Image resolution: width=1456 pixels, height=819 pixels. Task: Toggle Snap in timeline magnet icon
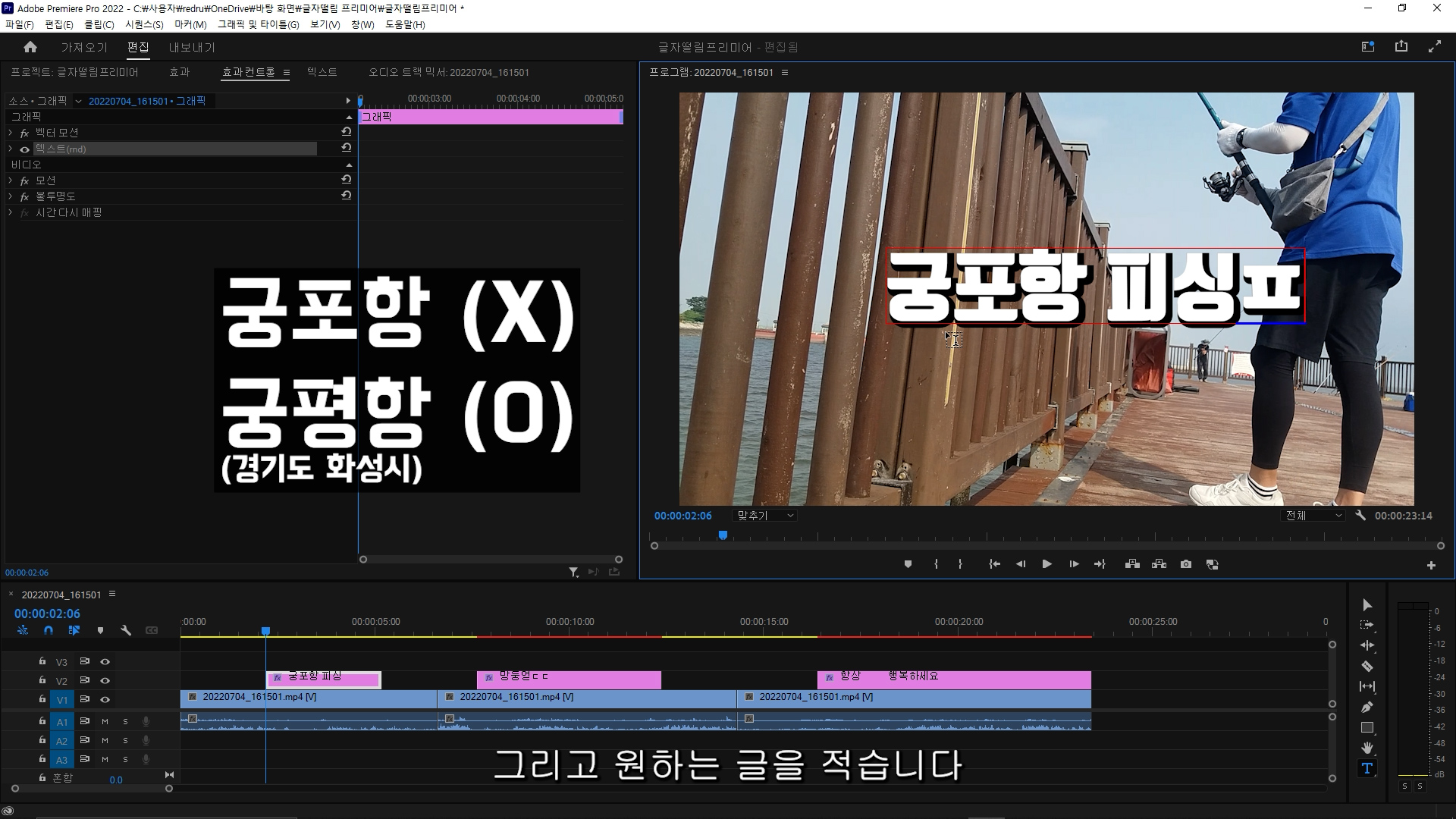click(49, 630)
